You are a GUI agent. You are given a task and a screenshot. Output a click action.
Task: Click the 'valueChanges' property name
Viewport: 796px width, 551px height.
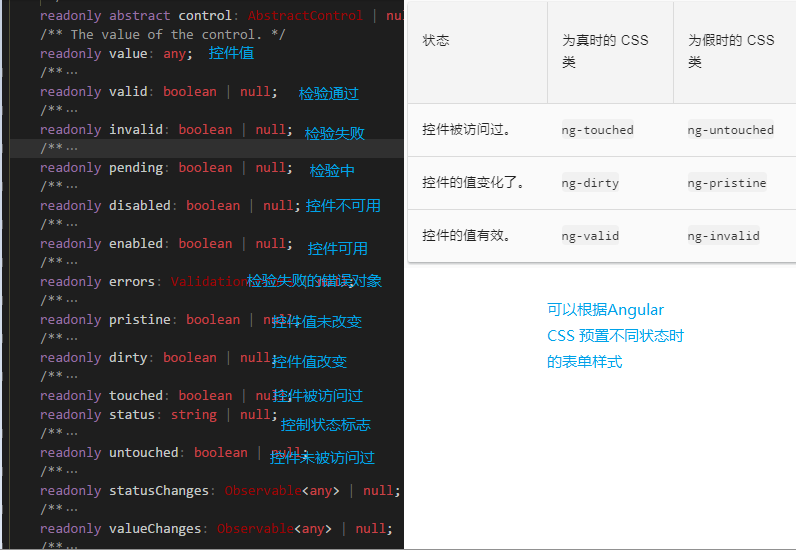tap(155, 529)
